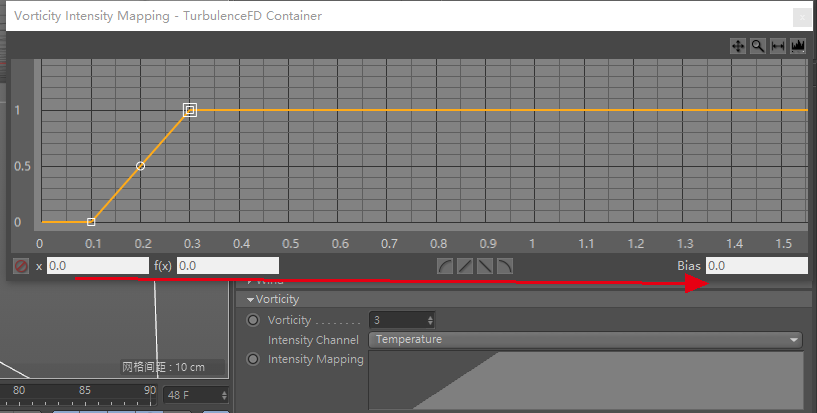Viewport: 817px width, 413px height.
Task: Click frame 80 on the timeline ruler
Action: pos(19,390)
